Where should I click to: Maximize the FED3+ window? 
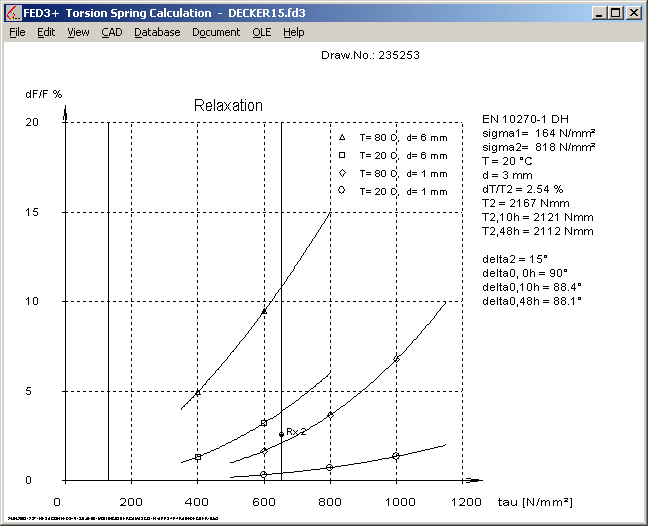click(615, 13)
